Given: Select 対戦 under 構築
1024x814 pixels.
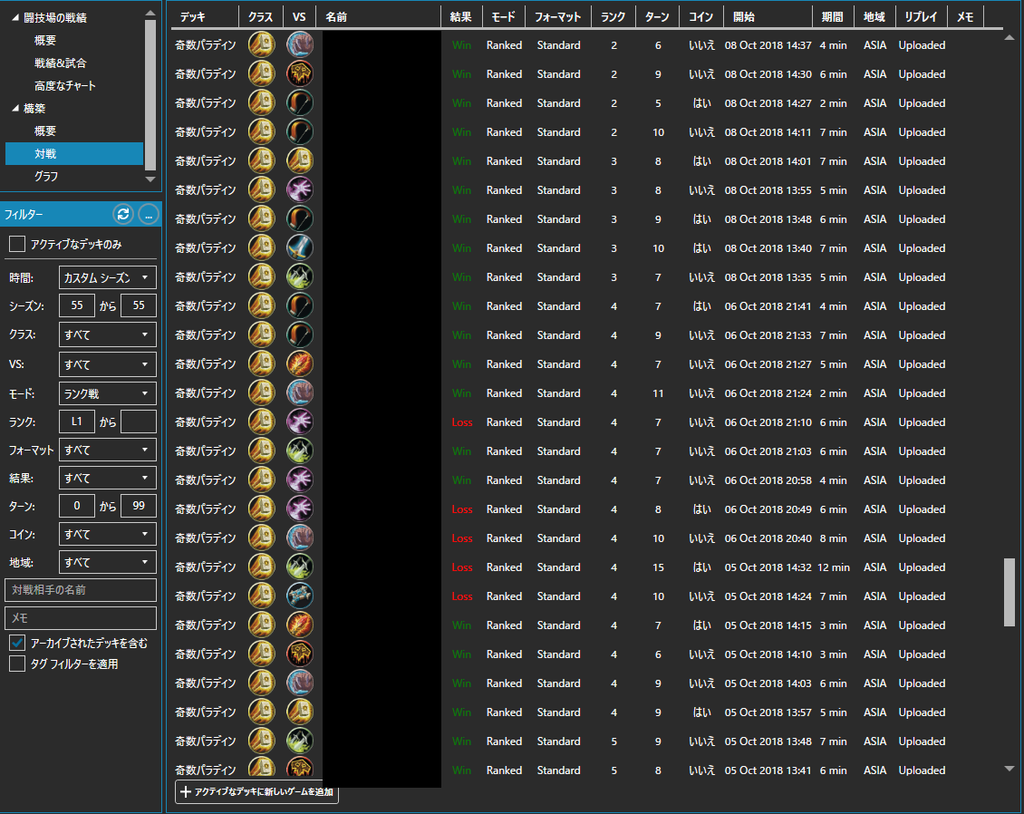Looking at the screenshot, I should pos(74,154).
